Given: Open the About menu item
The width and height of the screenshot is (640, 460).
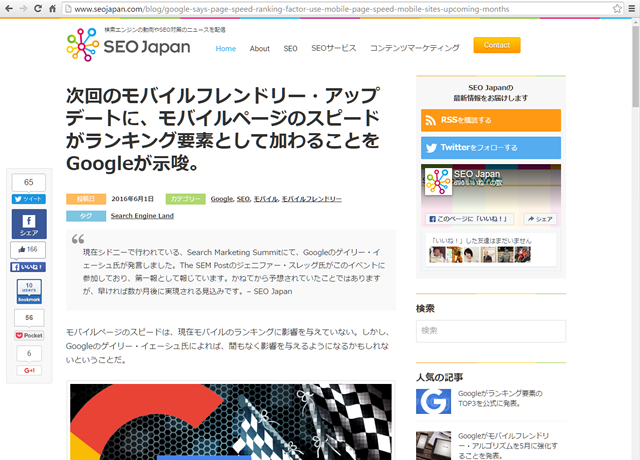Looking at the screenshot, I should (260, 48).
